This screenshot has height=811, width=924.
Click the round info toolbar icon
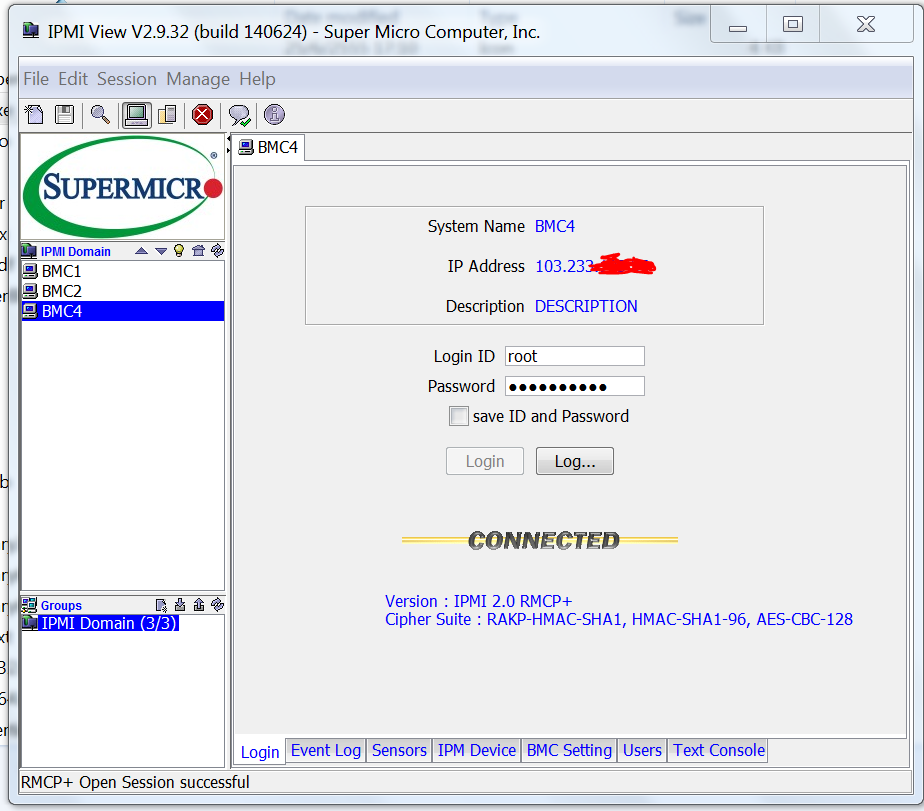click(274, 114)
